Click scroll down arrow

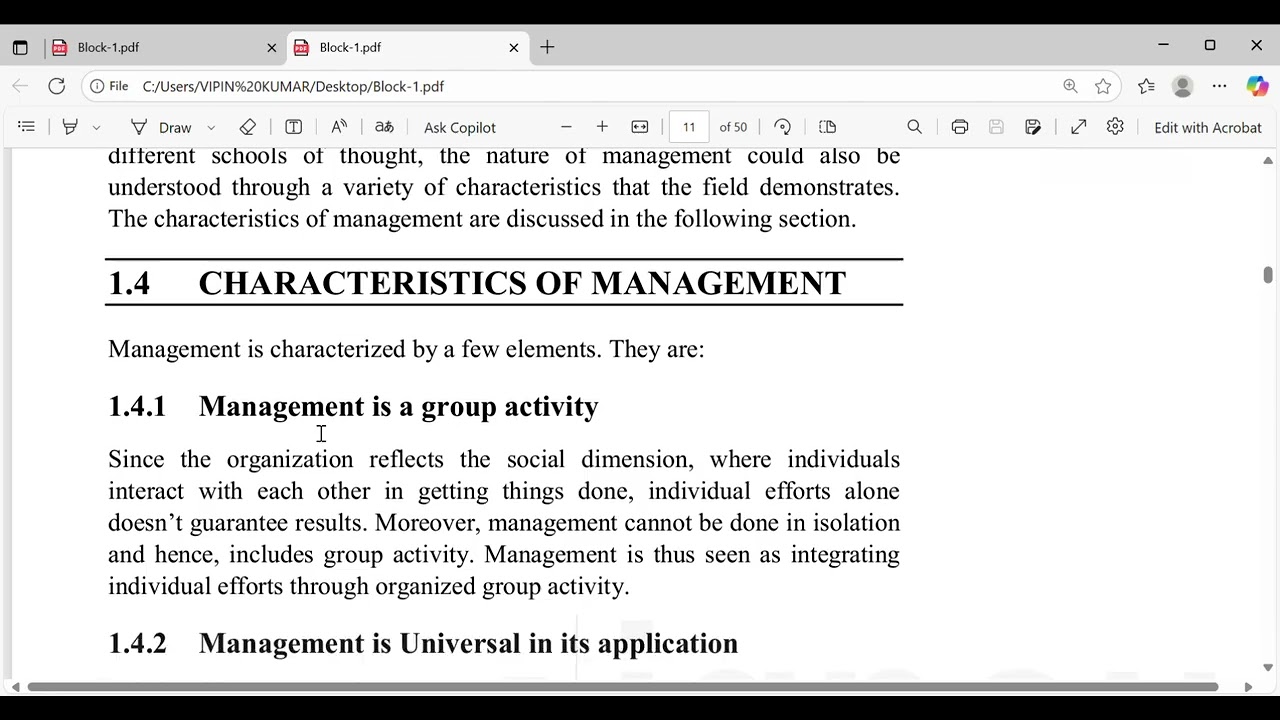pyautogui.click(x=1268, y=667)
